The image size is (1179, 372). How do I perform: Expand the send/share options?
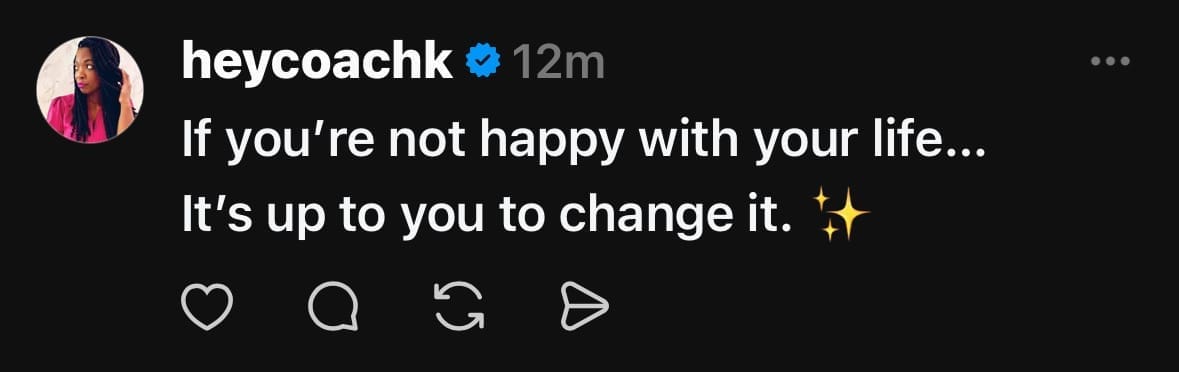(584, 307)
